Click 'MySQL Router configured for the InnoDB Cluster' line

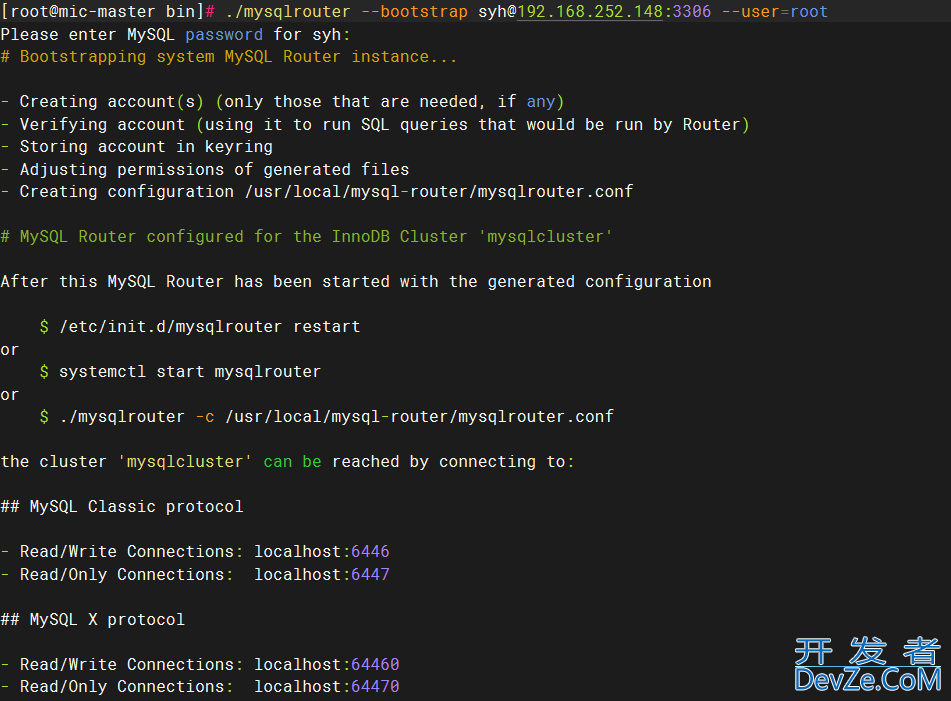point(307,236)
